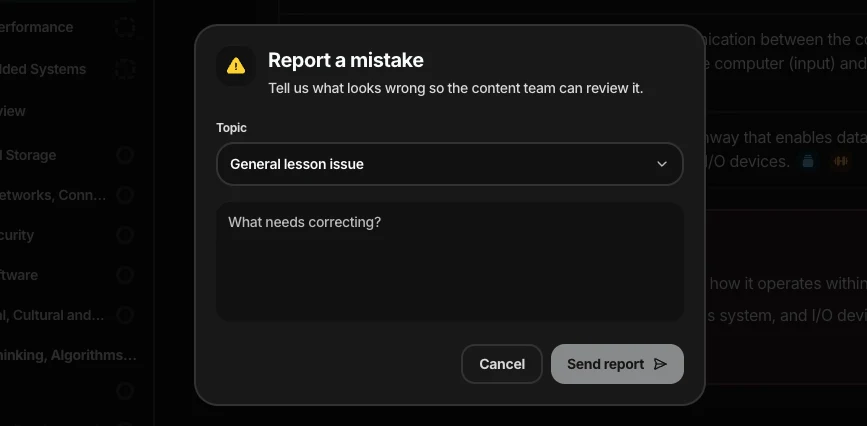
Task: Open the Topic dropdown showing General lesson issue
Action: click(x=450, y=164)
